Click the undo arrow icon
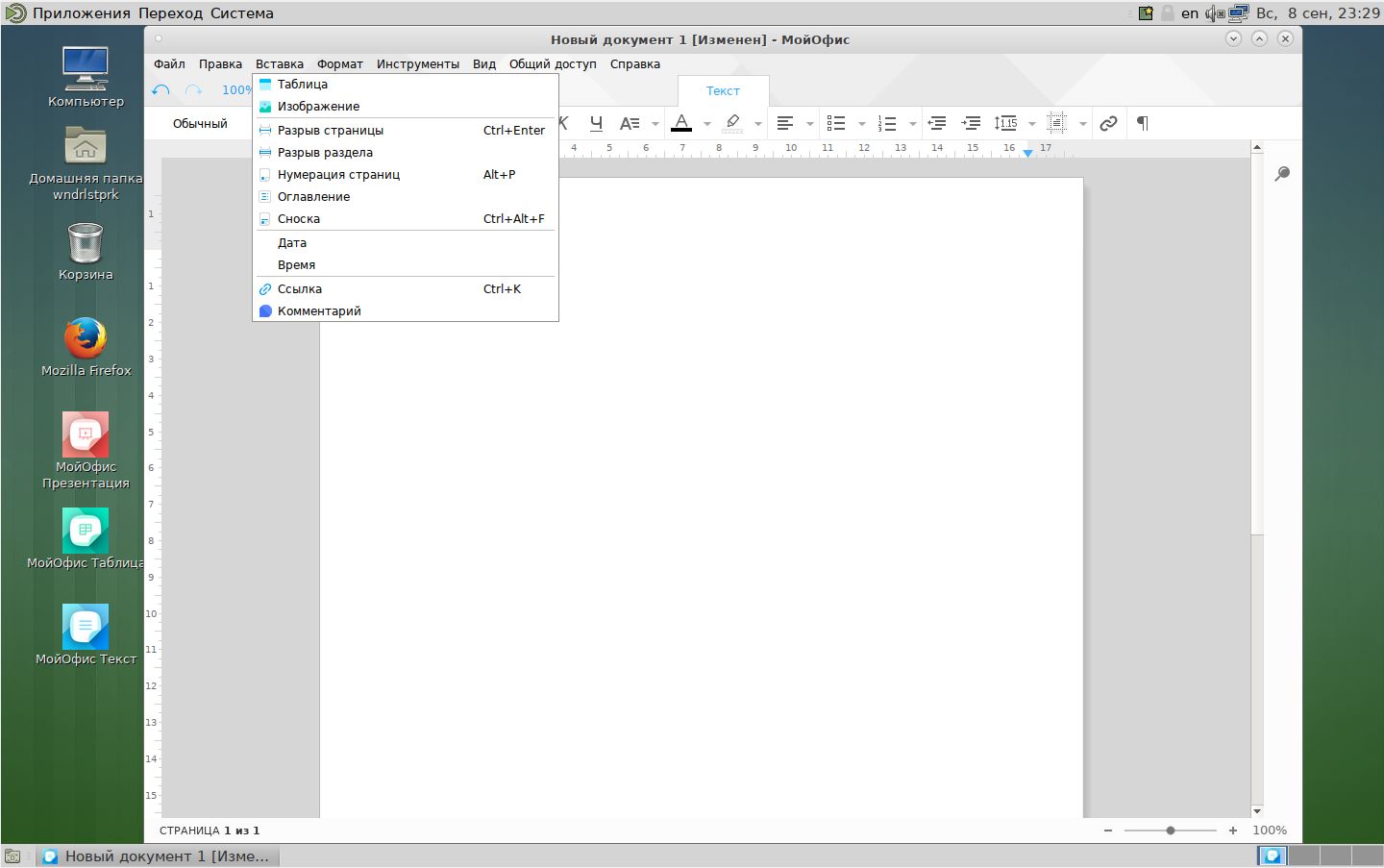 point(161,90)
